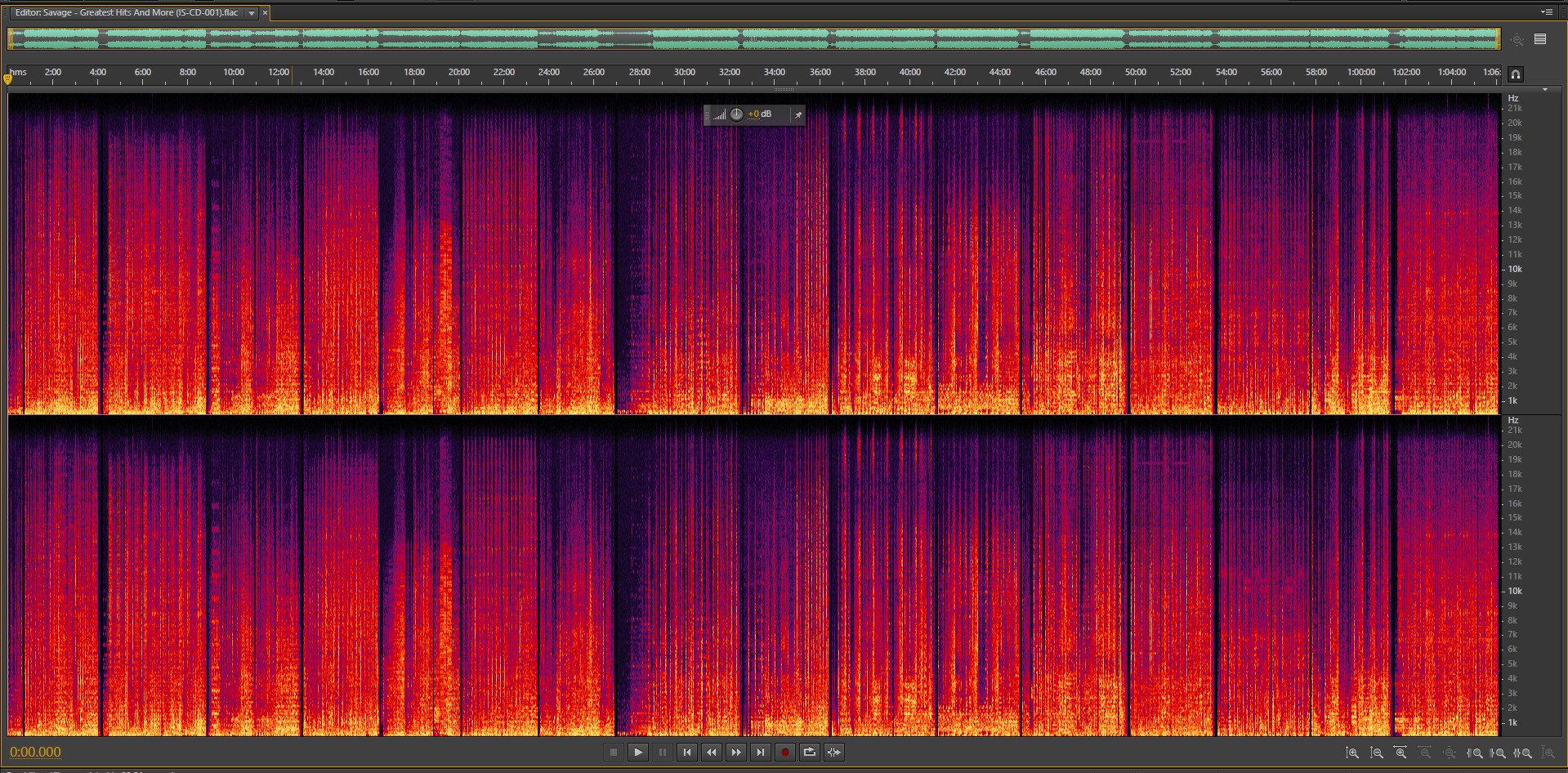The height and width of the screenshot is (773, 1568).
Task: Zoom in amplitude using the vertical zoom icon
Action: coord(1351,753)
